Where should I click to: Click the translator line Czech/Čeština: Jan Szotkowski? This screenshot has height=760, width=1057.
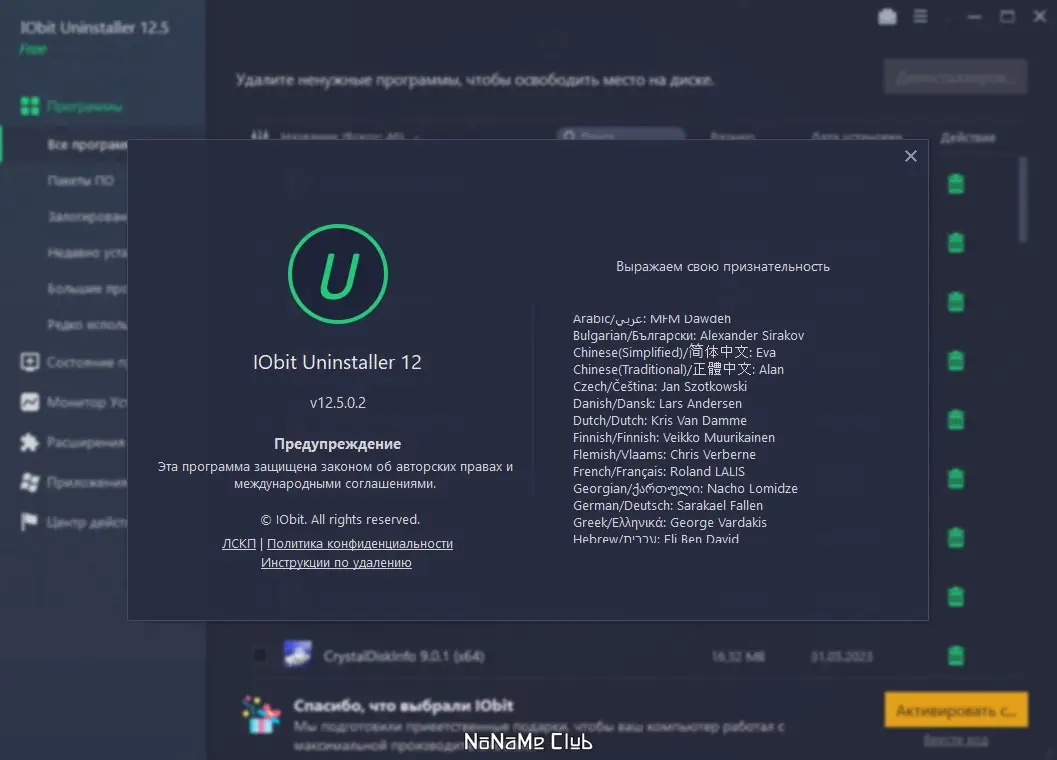click(x=660, y=386)
